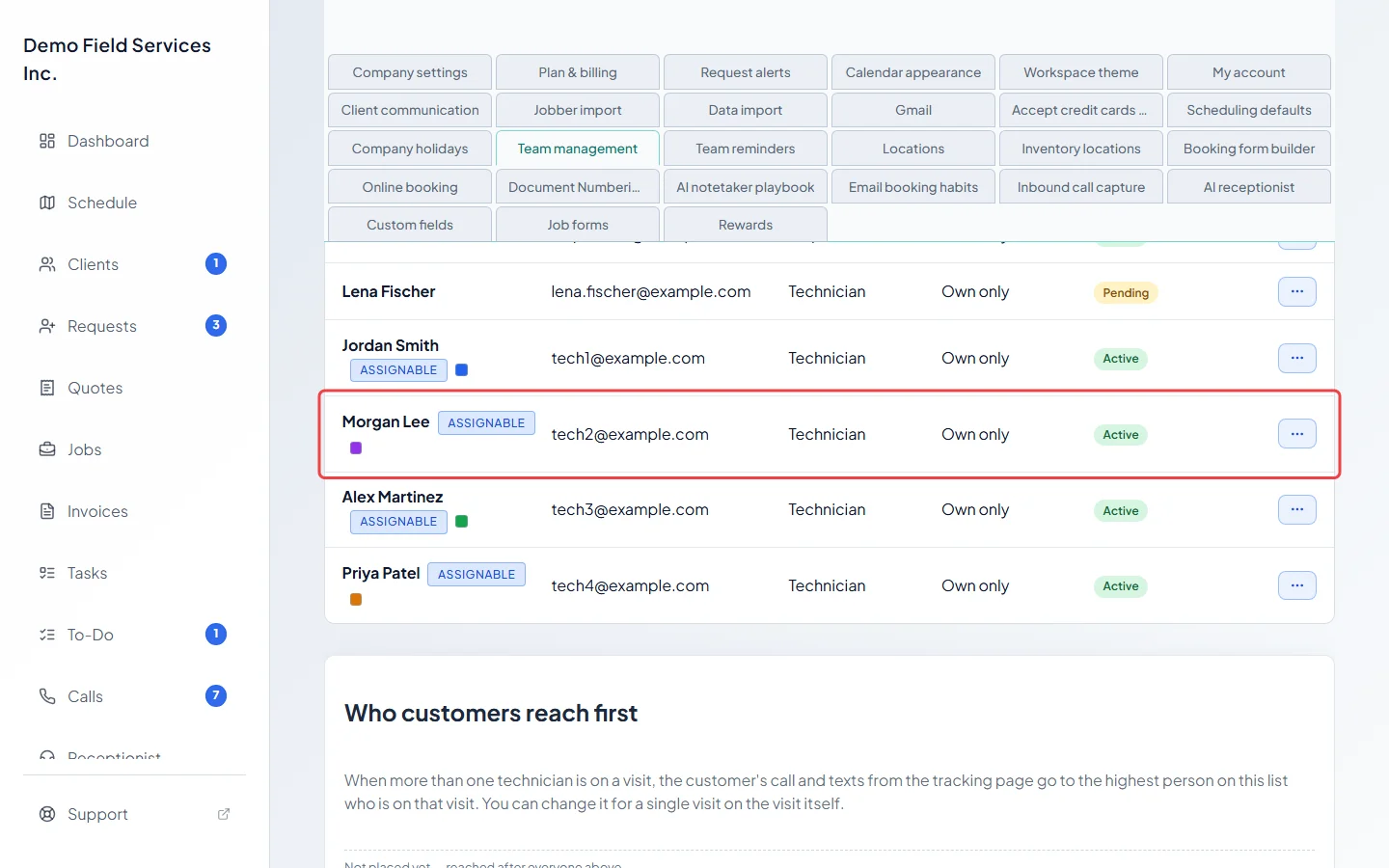Viewport: 1389px width, 868px height.
Task: Open the Invoices document icon
Action: click(x=47, y=511)
